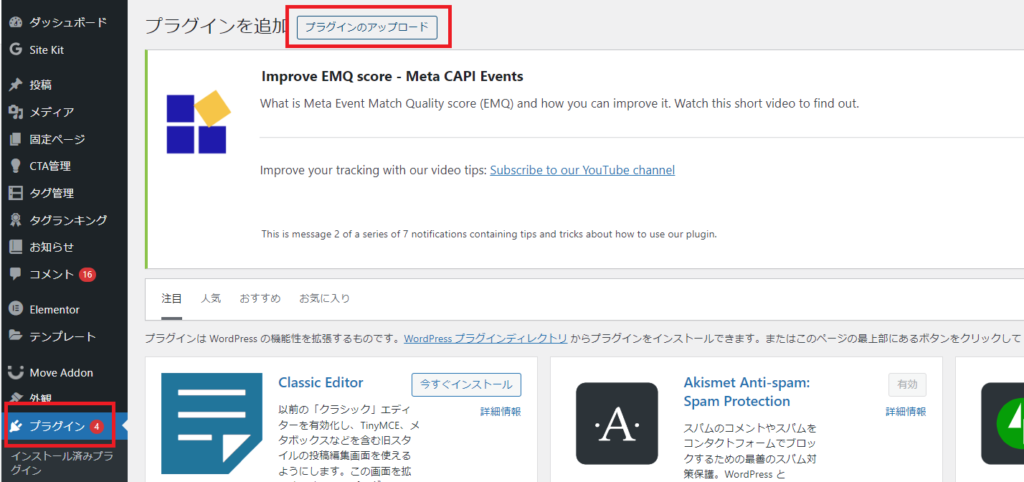Open タグランキング menu item
Screen dimensions: 1024x482
69,220
